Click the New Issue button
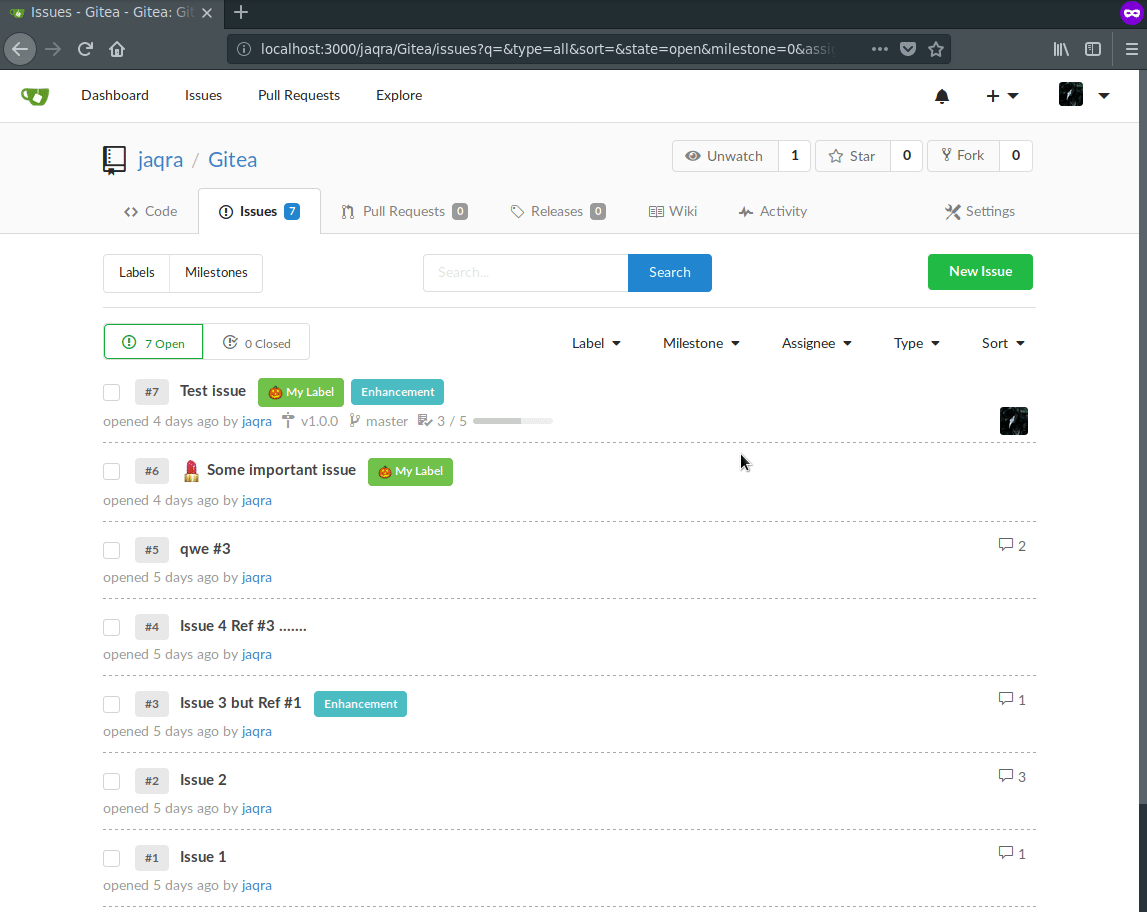Viewport: 1147px width, 912px height. 980,272
